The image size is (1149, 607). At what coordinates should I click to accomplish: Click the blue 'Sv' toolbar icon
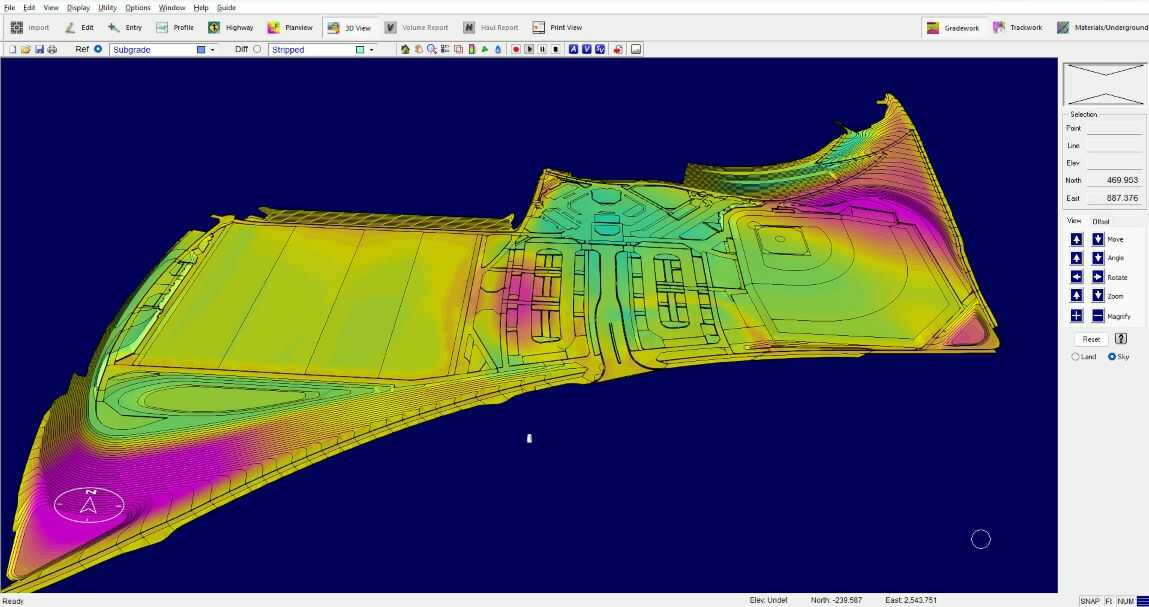(600, 49)
